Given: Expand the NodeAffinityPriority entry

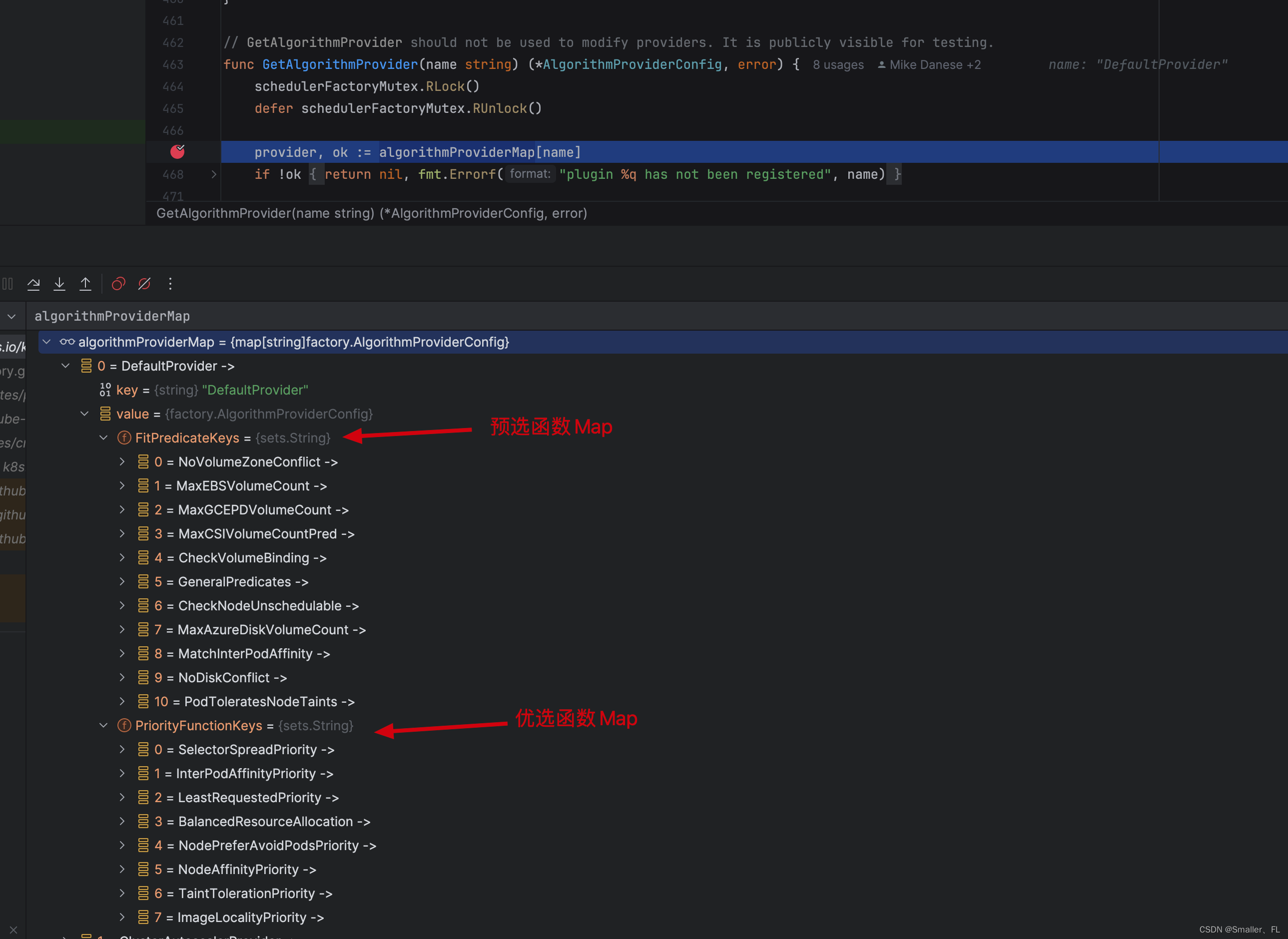Looking at the screenshot, I should pyautogui.click(x=122, y=869).
